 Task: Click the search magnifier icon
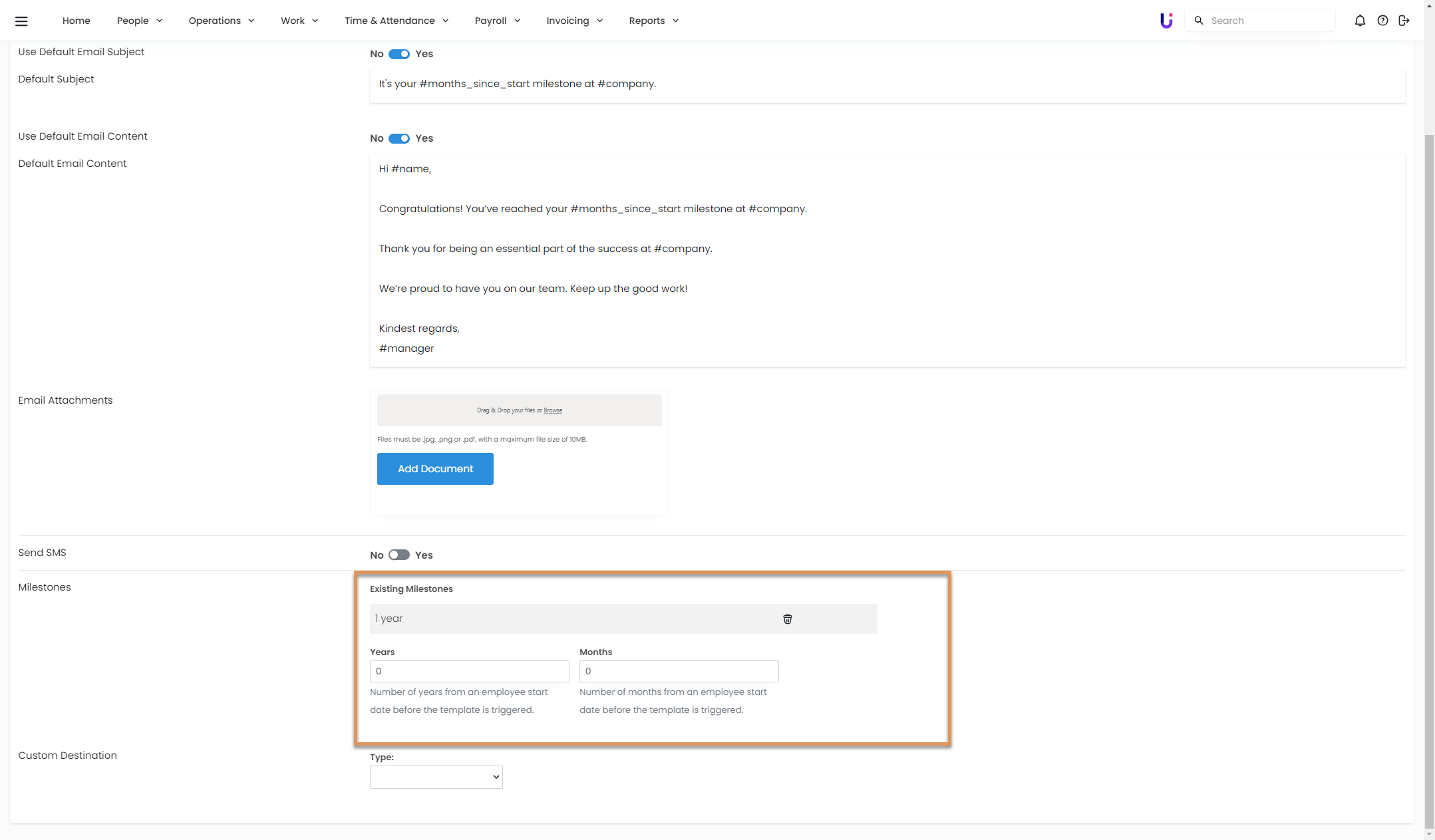tap(1199, 21)
